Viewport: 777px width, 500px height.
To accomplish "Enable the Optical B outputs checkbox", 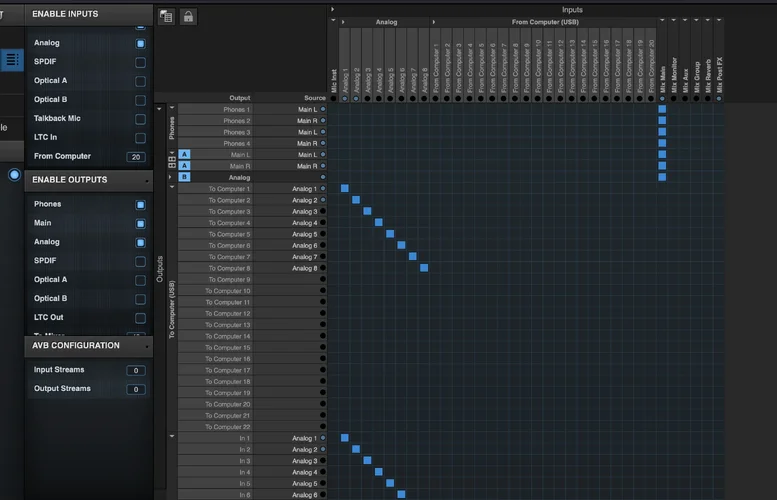I will 140,299.
